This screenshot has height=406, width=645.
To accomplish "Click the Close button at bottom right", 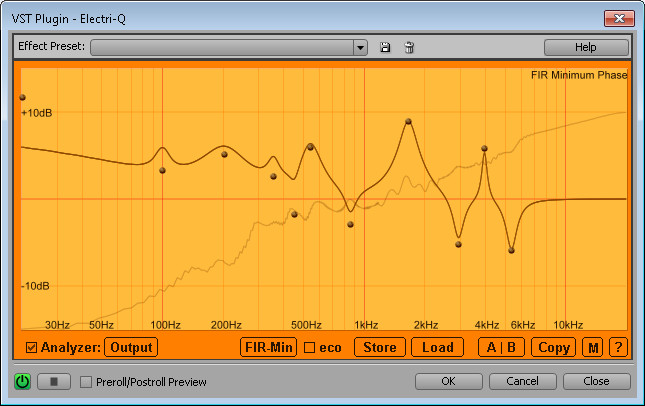I will coord(596,381).
